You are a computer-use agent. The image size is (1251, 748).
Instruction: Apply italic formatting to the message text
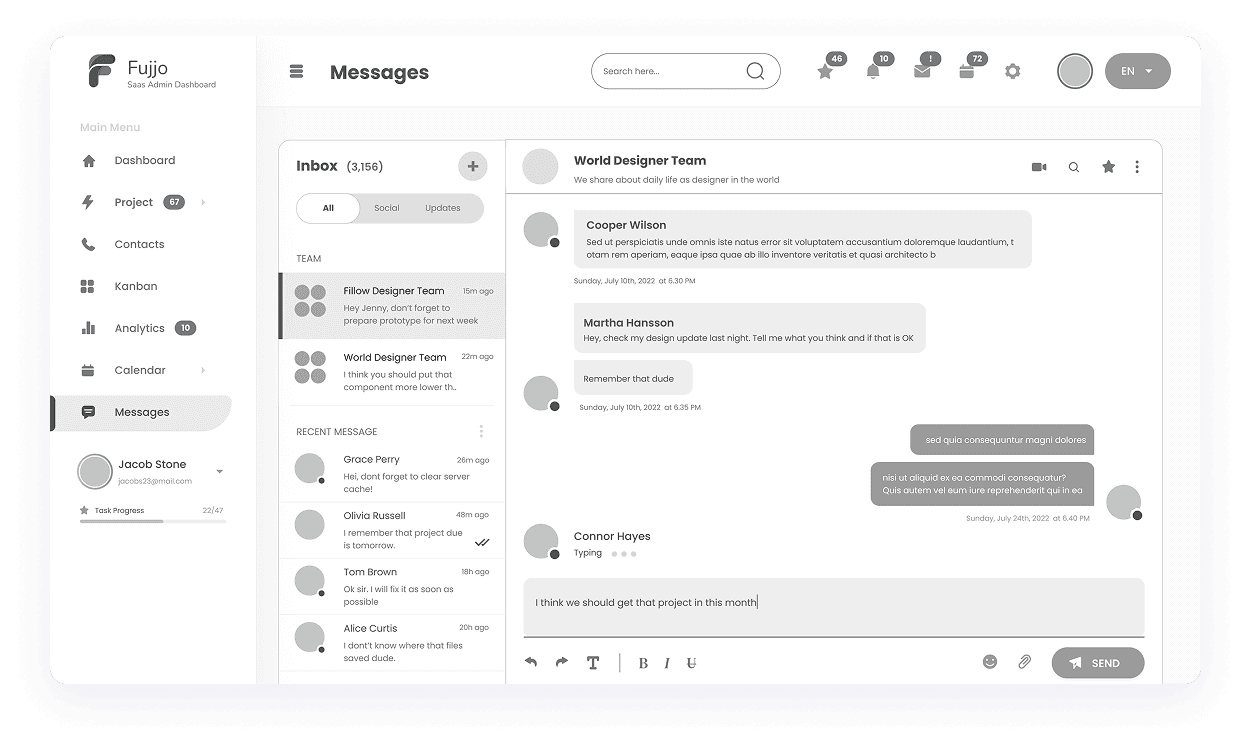(x=667, y=662)
